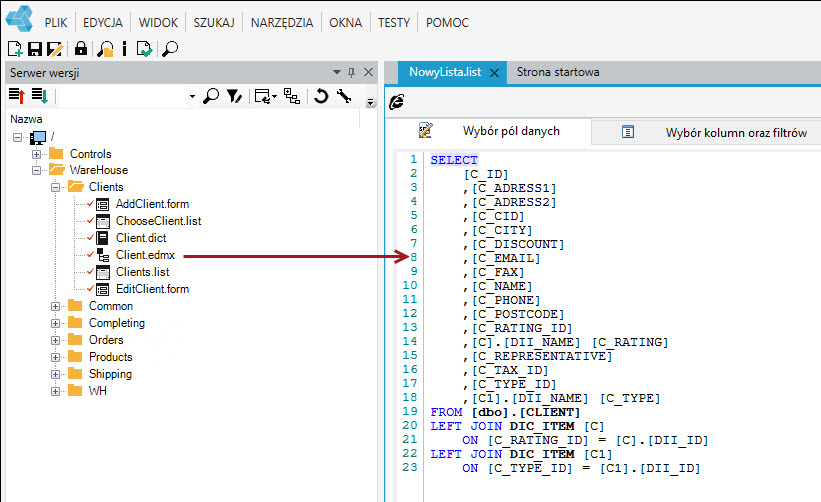Viewport: 821px width, 502px height.
Task: Expand the Shipping folder
Action: coord(55,374)
